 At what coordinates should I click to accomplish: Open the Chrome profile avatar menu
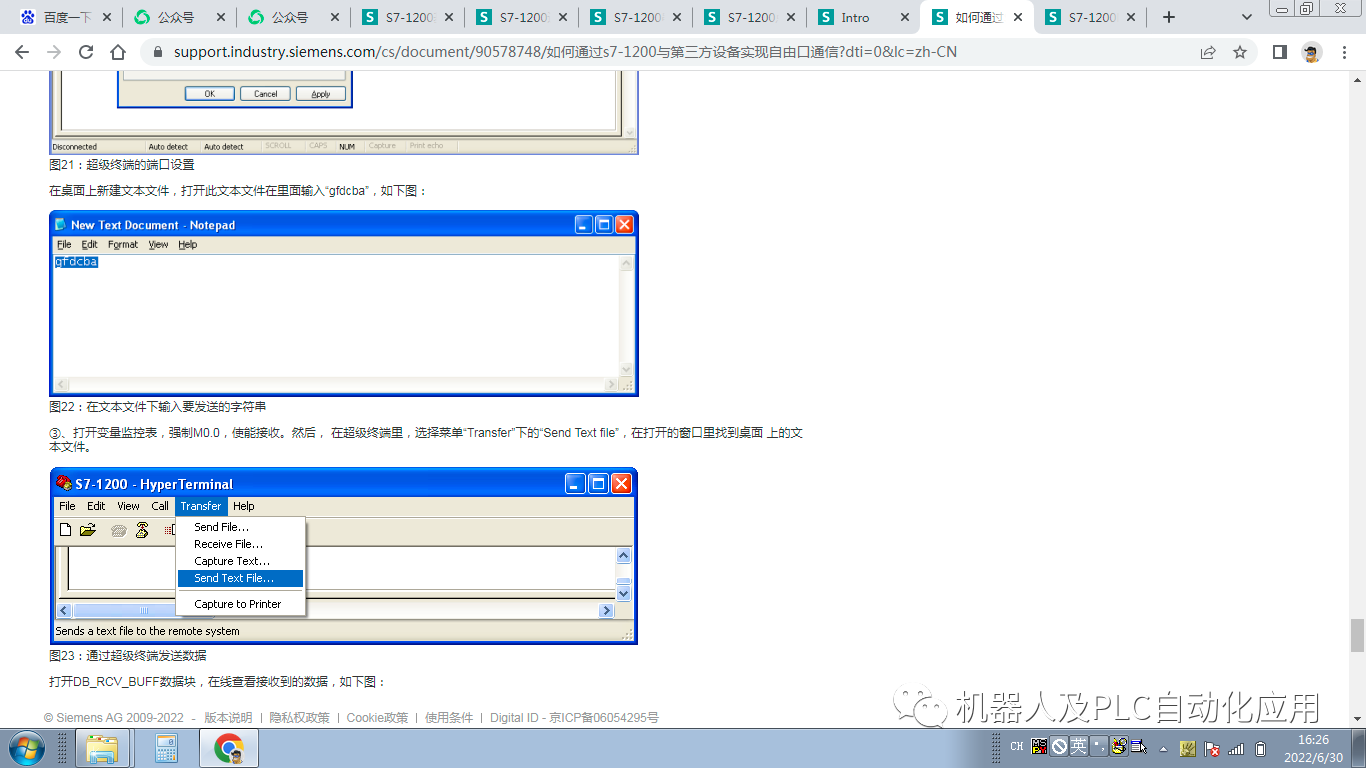pyautogui.click(x=1312, y=52)
